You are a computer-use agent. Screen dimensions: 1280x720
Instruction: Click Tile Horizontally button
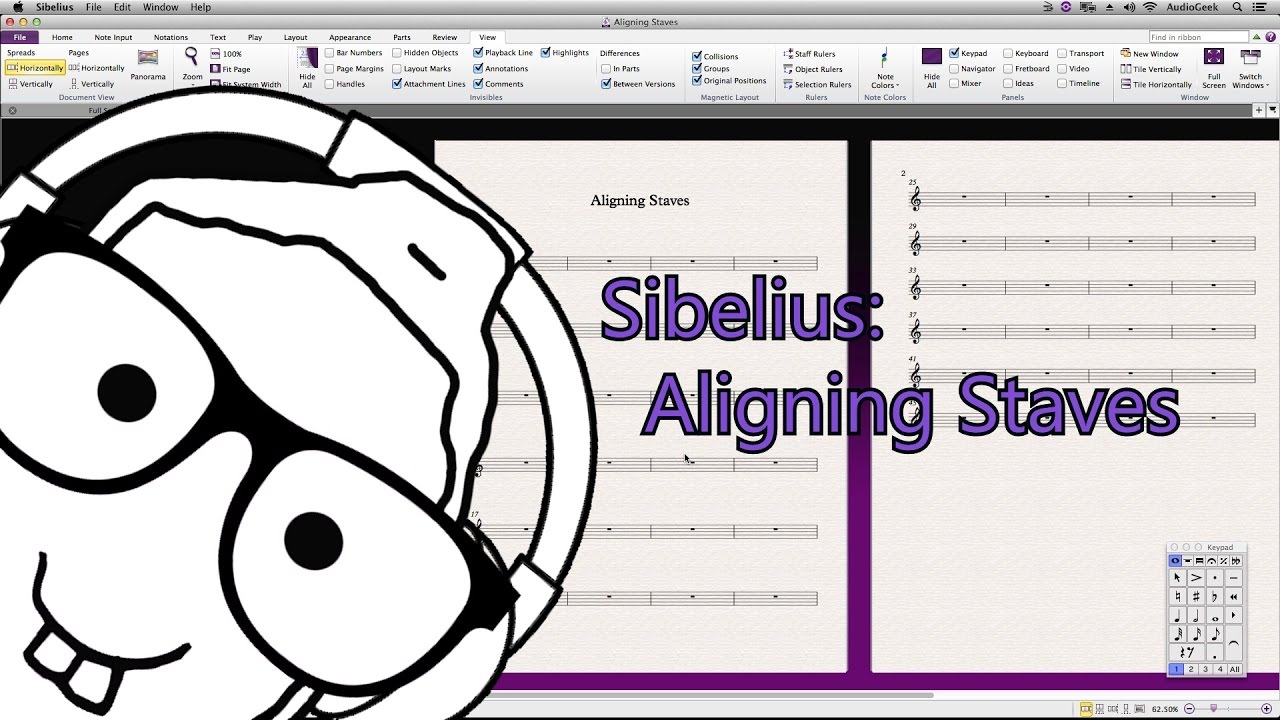1156,85
